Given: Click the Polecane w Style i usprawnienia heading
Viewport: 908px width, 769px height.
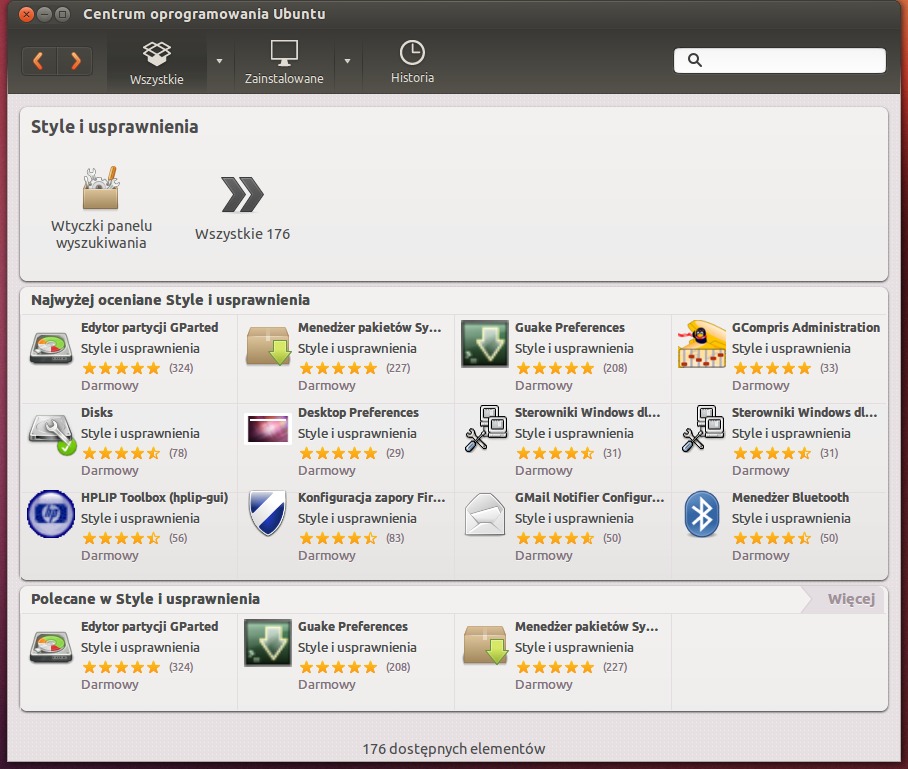Looking at the screenshot, I should click(x=145, y=599).
